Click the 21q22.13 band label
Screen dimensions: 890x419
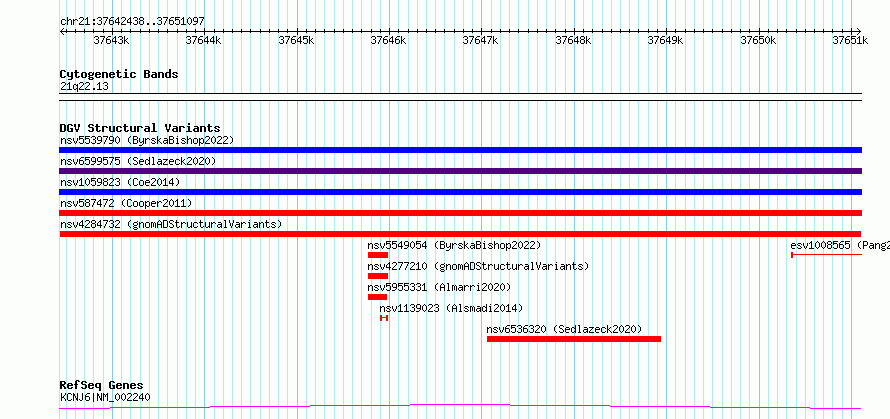tap(84, 86)
